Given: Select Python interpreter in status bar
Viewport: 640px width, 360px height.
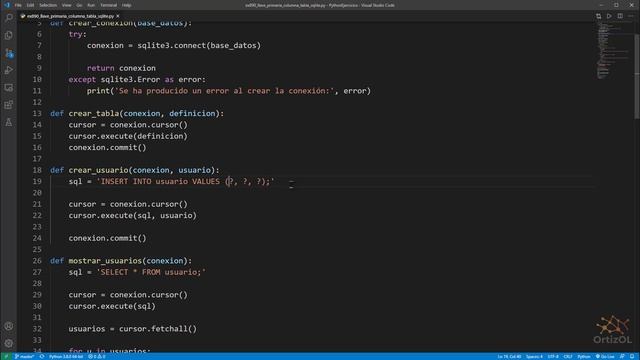Looking at the screenshot, I should [x=66, y=356].
